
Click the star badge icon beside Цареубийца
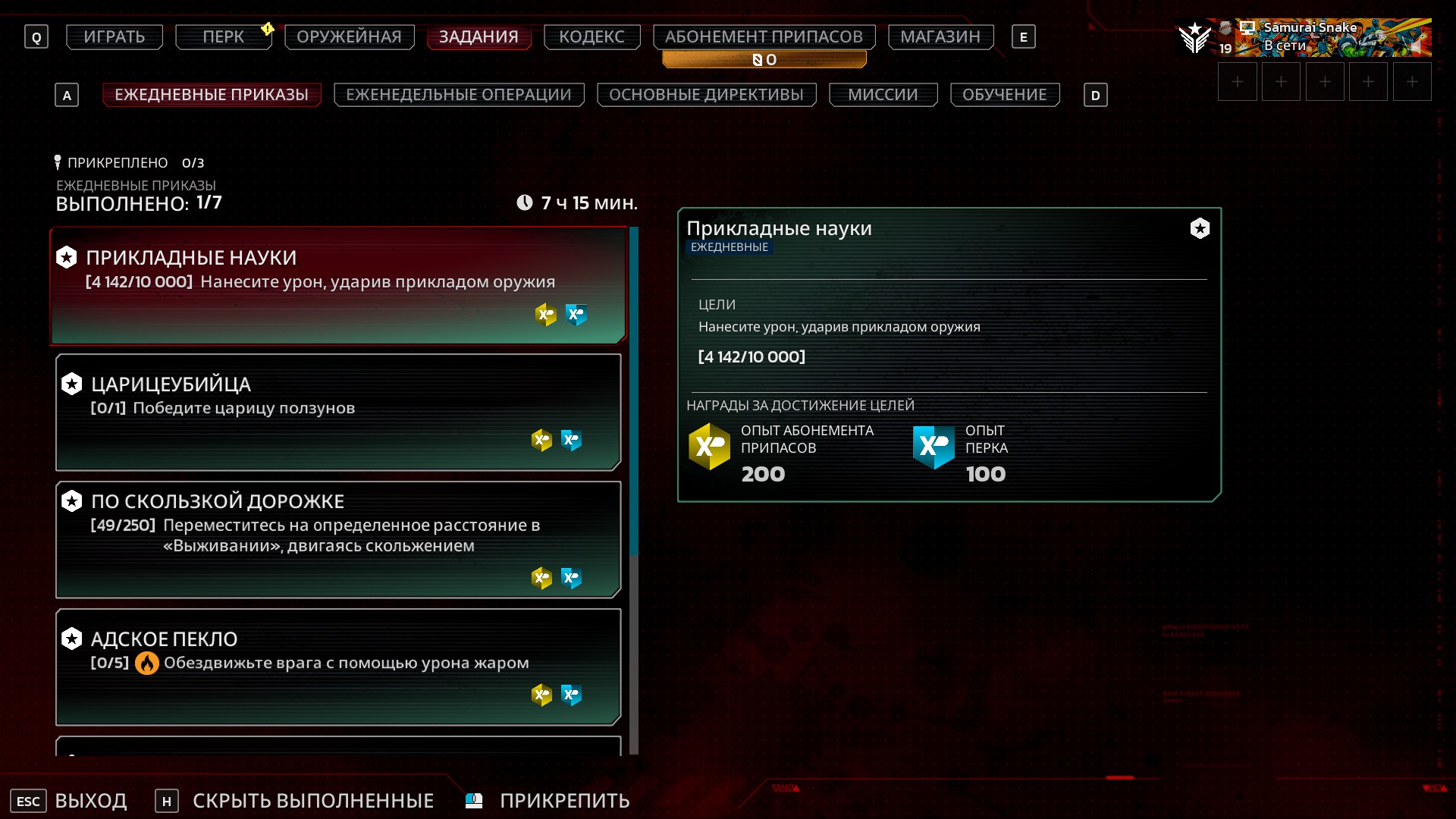(72, 384)
